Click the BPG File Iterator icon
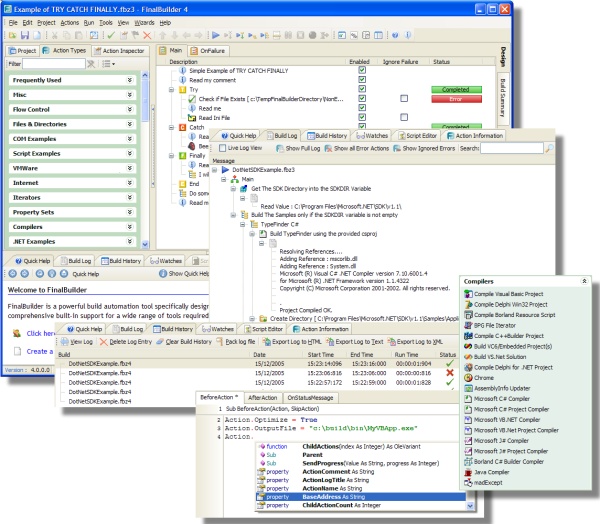The image size is (600, 524). pyautogui.click(x=468, y=325)
